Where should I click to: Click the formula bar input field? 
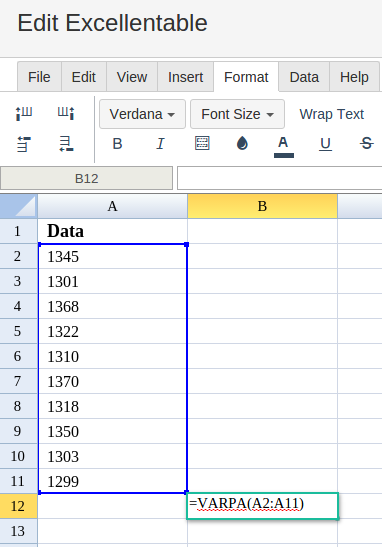tap(279, 178)
